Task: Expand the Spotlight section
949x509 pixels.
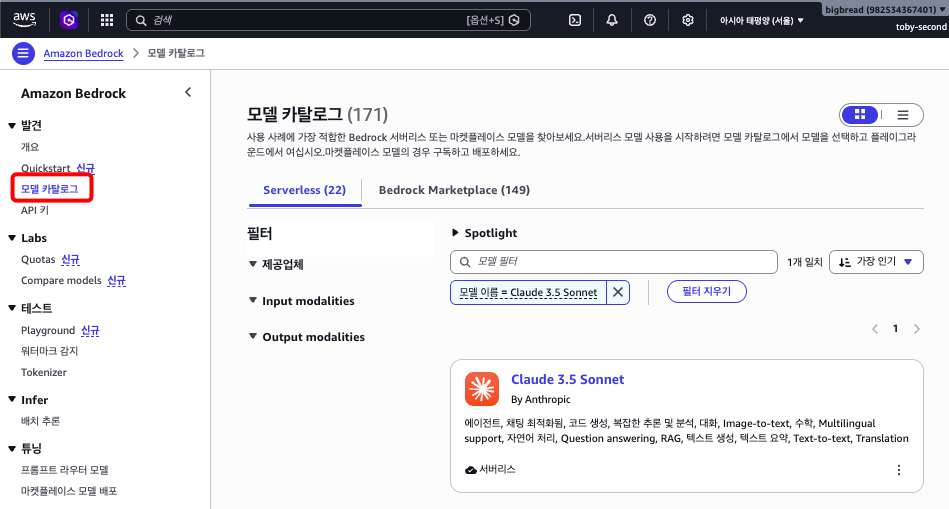Action: (484, 233)
